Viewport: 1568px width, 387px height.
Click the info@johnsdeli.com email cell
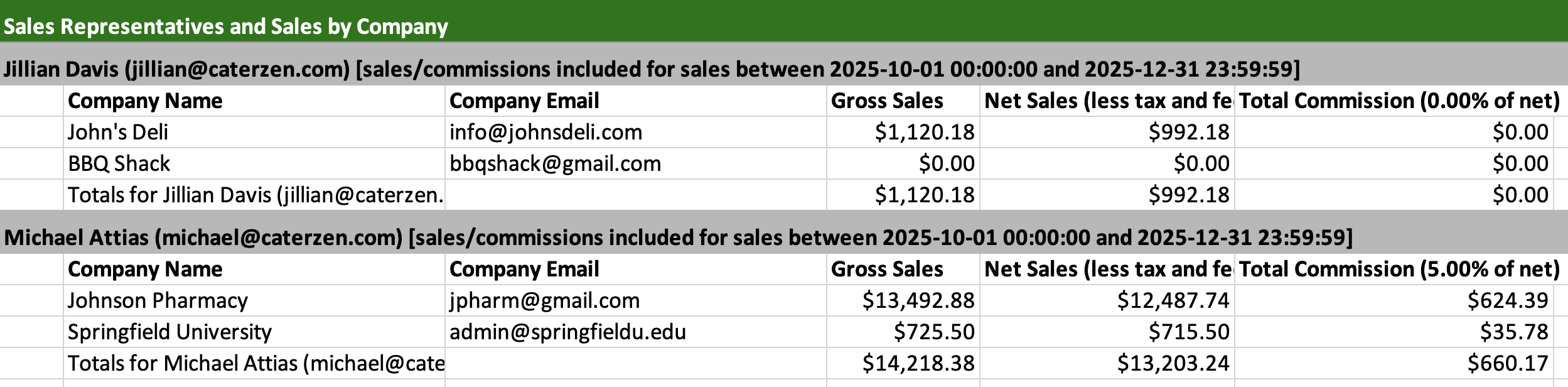[545, 132]
